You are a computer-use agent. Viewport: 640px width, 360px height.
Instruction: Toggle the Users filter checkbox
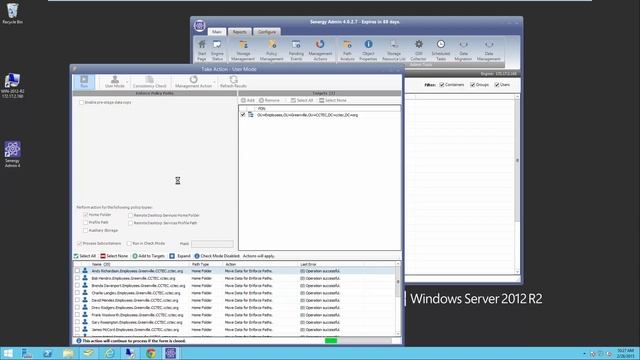(497, 84)
